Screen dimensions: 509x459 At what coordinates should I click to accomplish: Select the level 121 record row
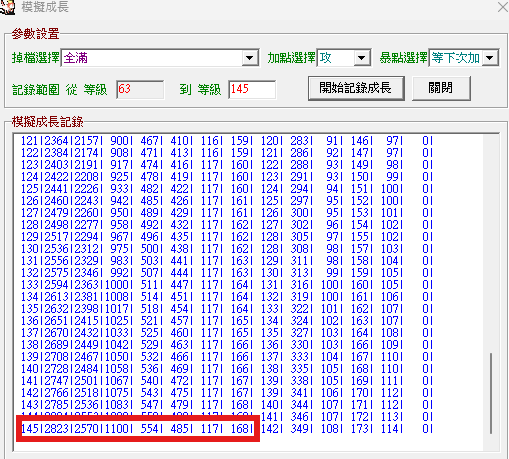227,141
